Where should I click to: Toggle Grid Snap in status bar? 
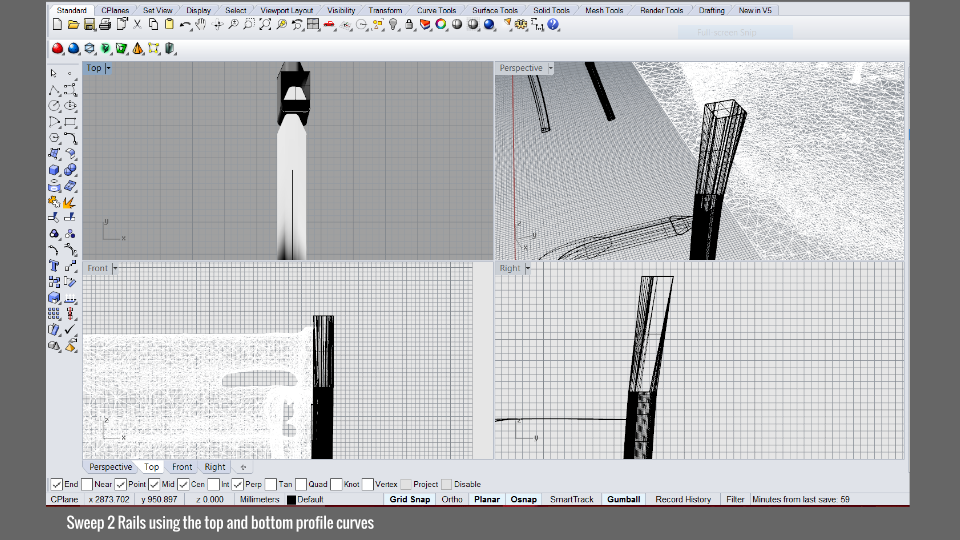(x=410, y=499)
